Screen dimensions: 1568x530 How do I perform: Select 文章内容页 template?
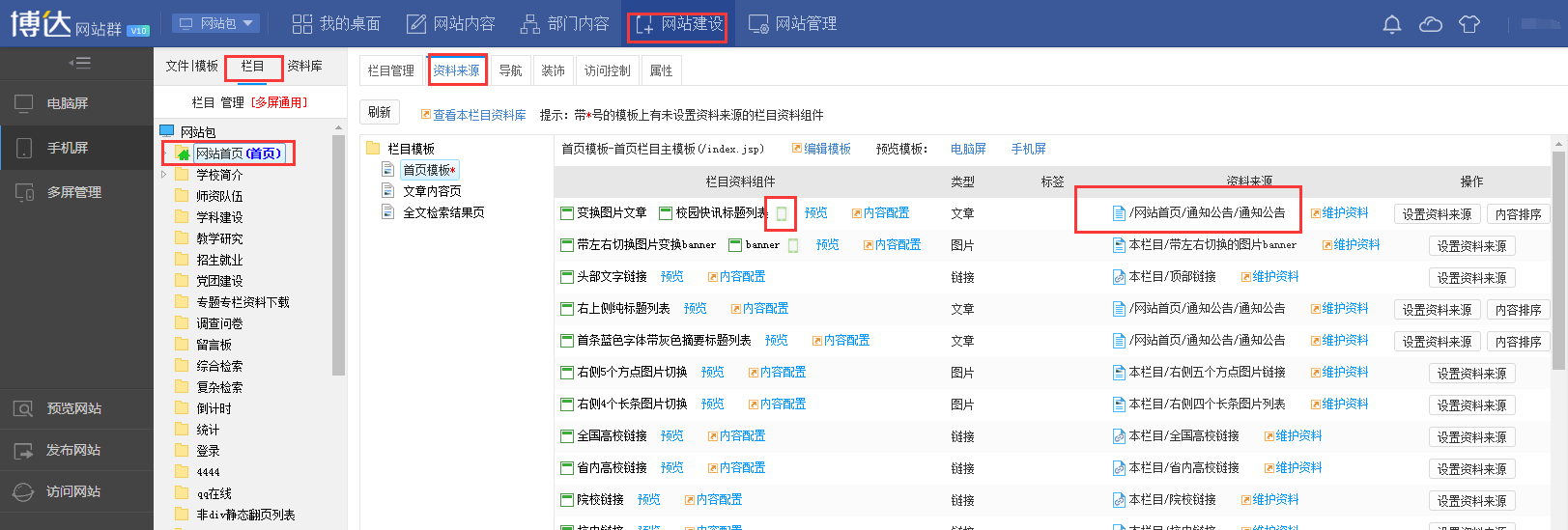pos(432,191)
